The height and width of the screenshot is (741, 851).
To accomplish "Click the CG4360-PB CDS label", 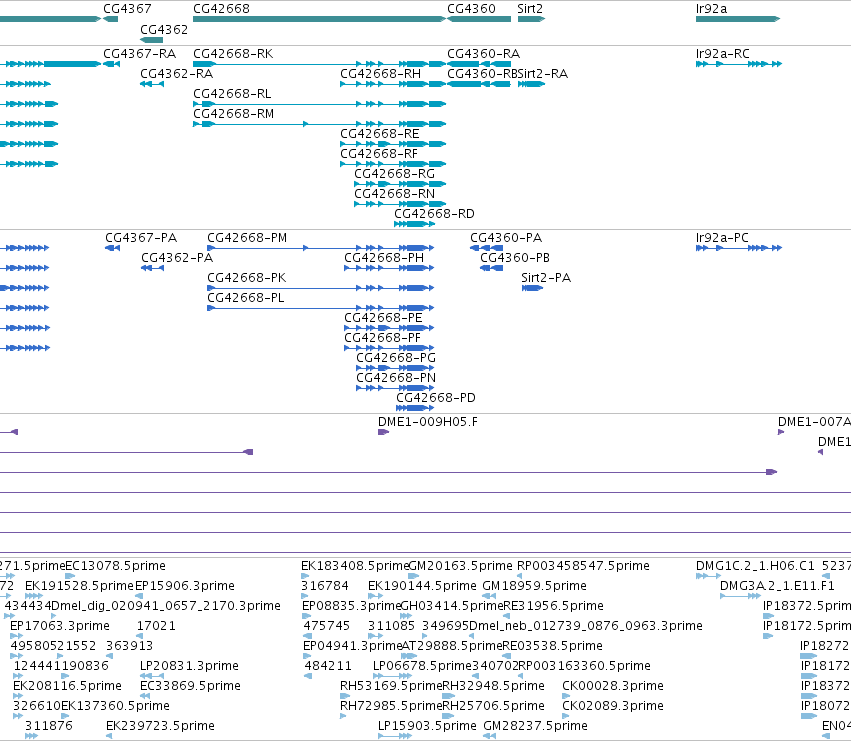I will (x=515, y=258).
